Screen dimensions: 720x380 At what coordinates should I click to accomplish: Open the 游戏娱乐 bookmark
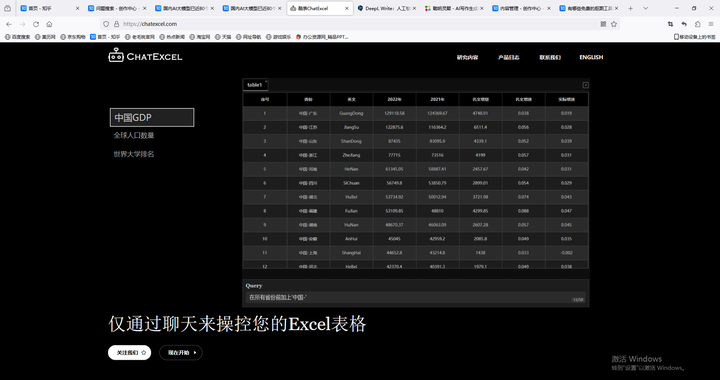[x=278, y=37]
